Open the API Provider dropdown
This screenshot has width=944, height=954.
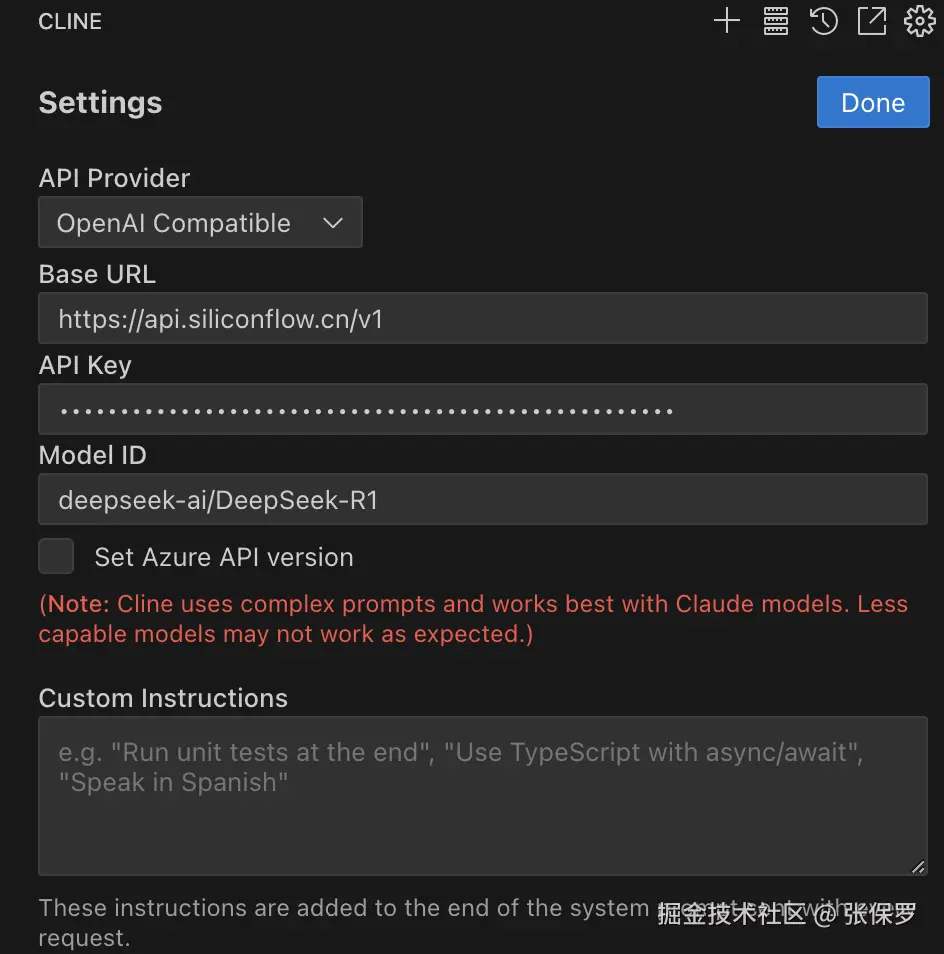pos(200,223)
